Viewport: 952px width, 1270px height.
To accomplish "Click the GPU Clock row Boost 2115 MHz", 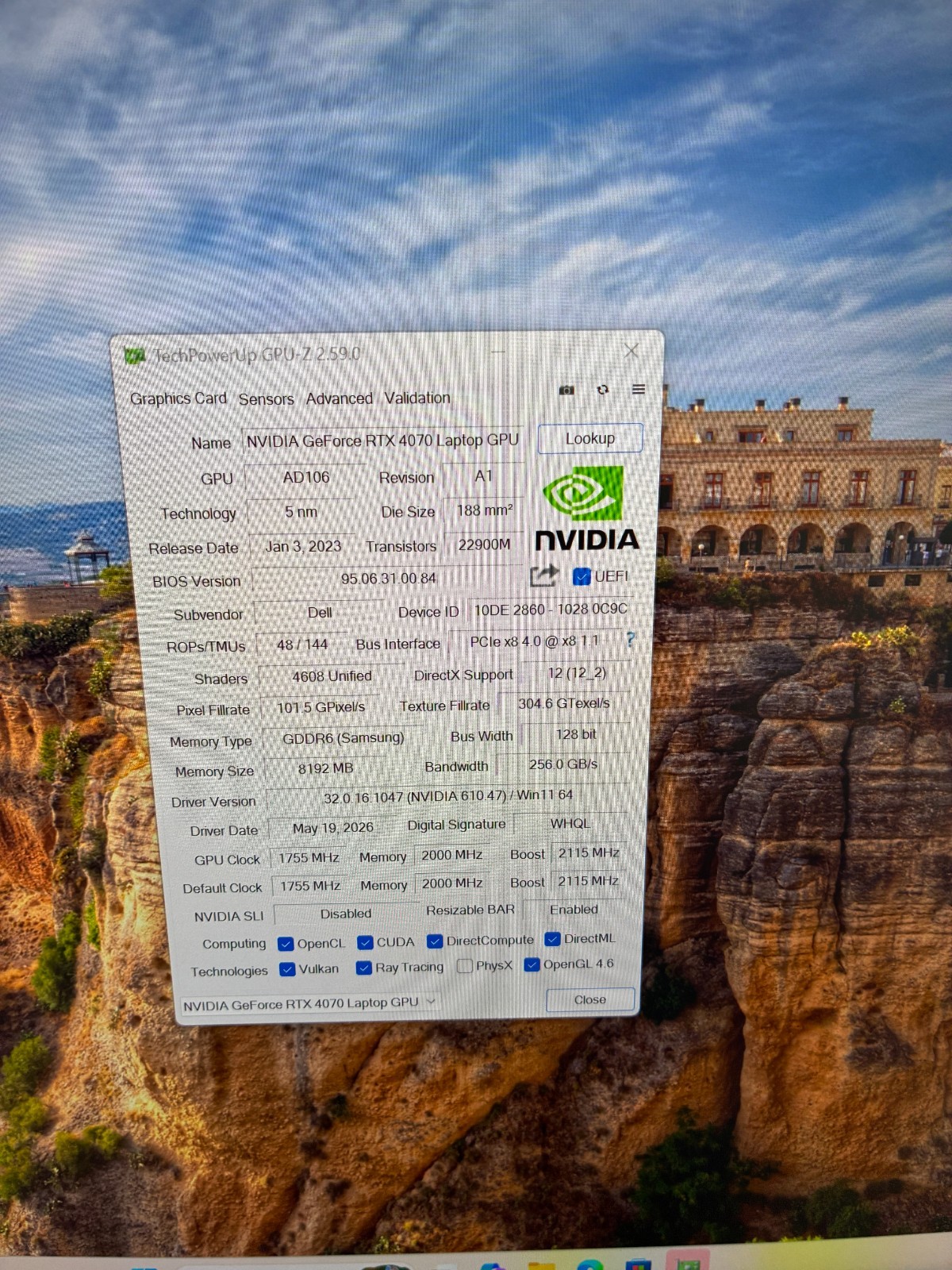I will (589, 853).
